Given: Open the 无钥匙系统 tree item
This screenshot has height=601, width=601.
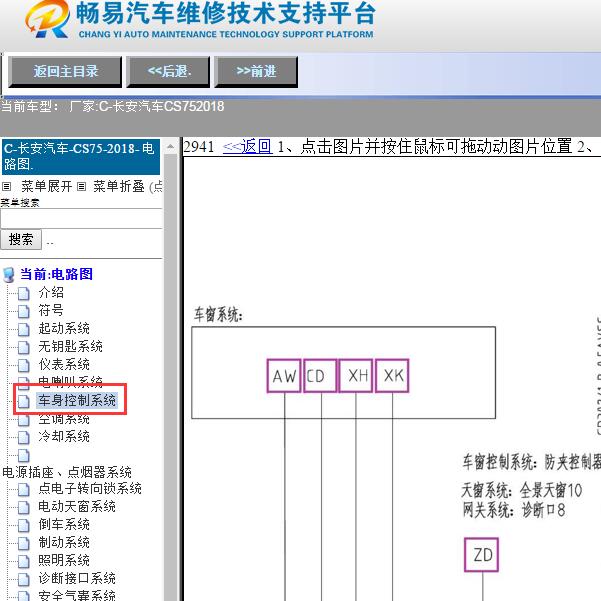Looking at the screenshot, I should (71, 346).
